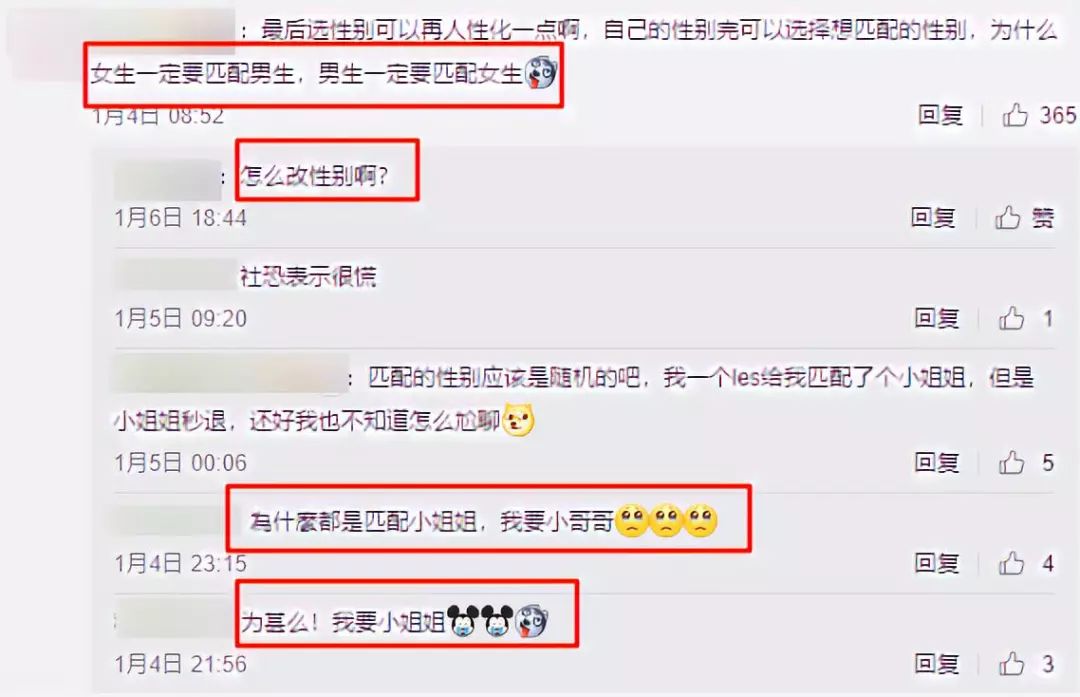Like the 社恐表示很慌 reply
Screen dimensions: 1080x697
pos(1011,318)
